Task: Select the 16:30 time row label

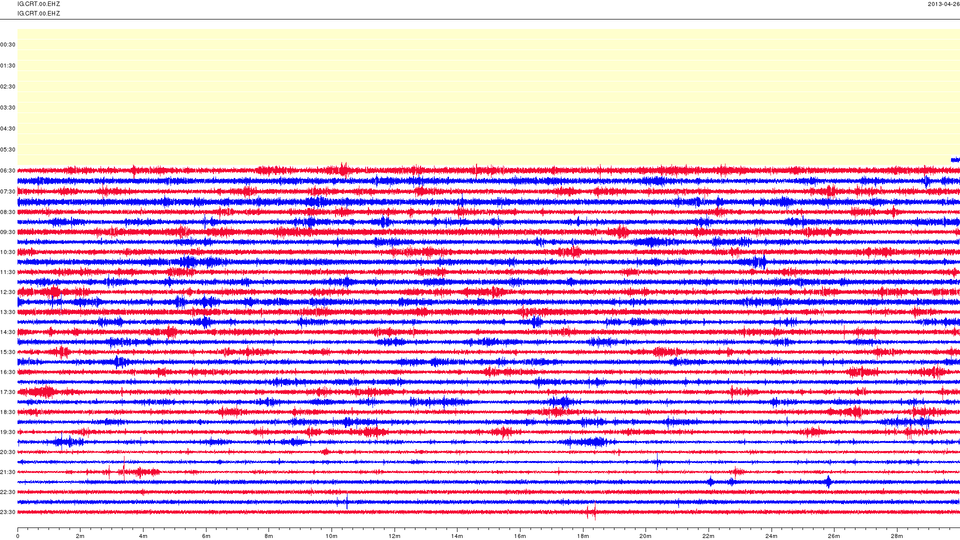Action: [8, 372]
